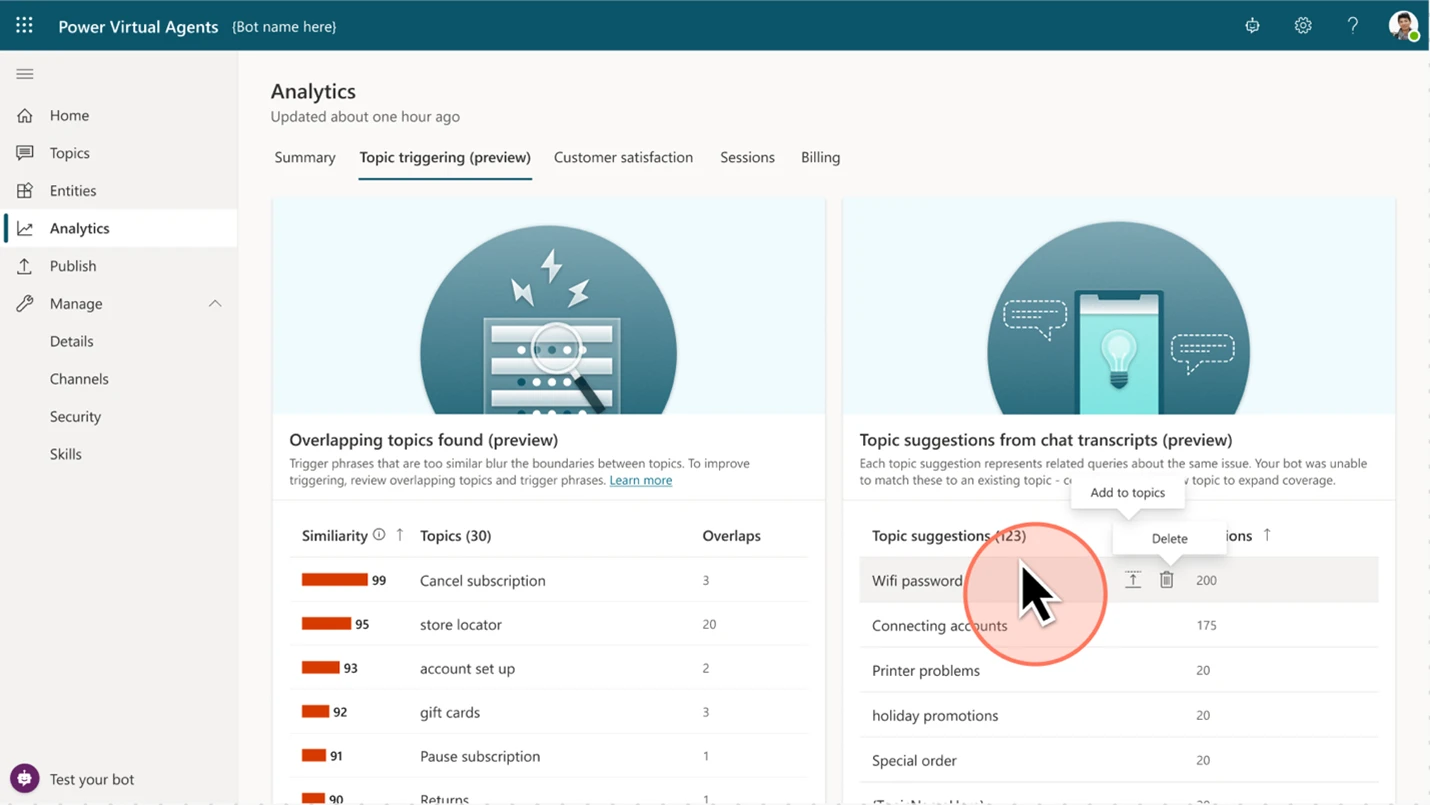Select the Printer problems suggestion row
The image size is (1430, 805).
pyautogui.click(x=926, y=670)
